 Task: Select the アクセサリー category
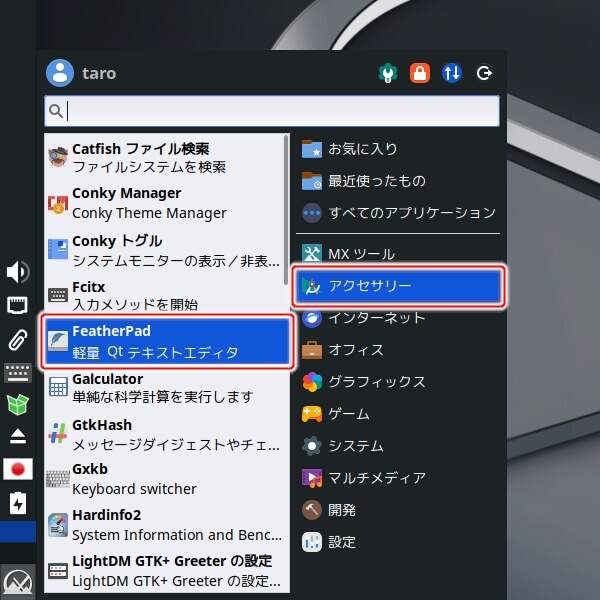[x=398, y=286]
